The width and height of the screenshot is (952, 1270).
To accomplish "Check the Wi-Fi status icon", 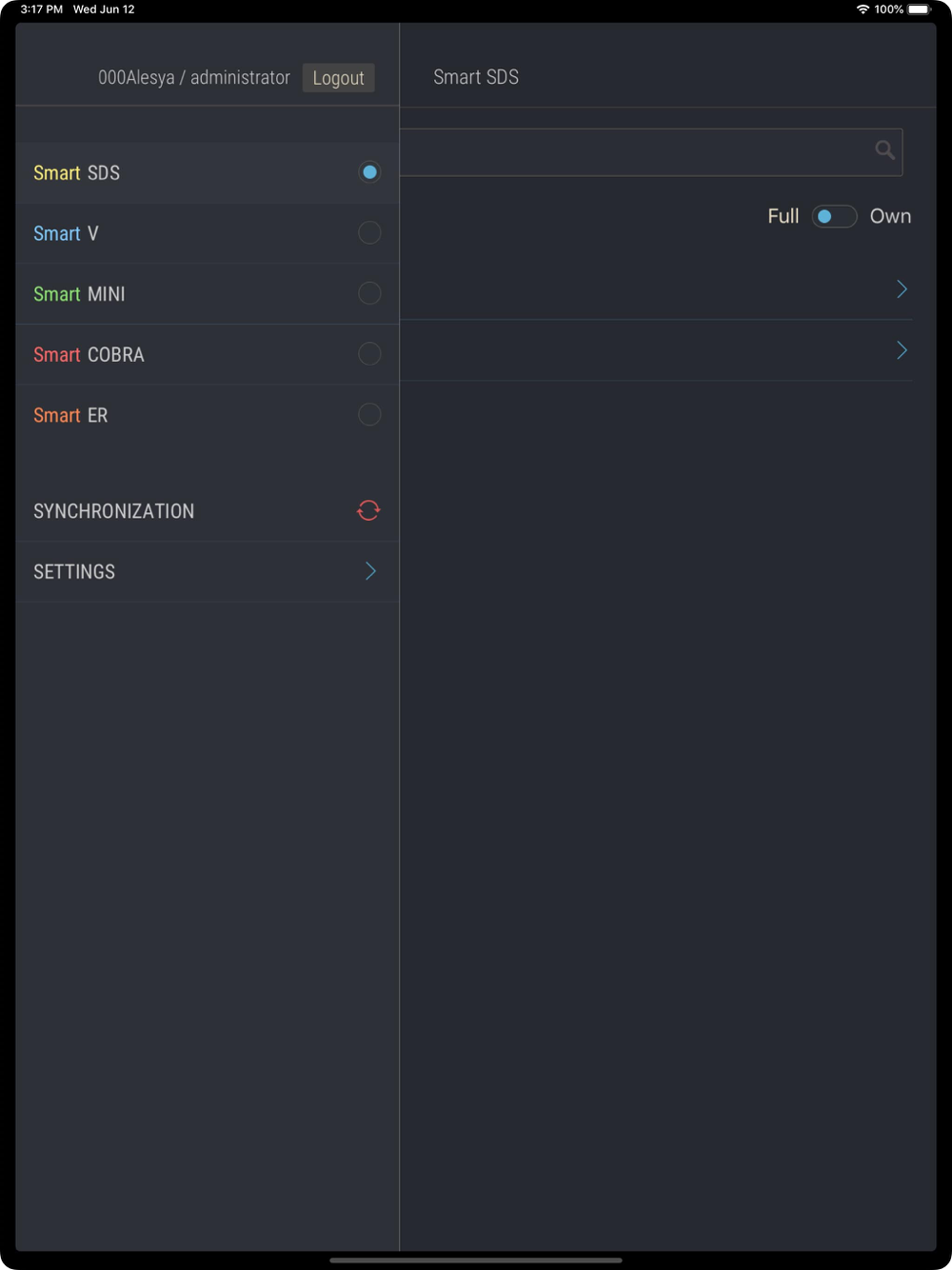I will pyautogui.click(x=863, y=10).
